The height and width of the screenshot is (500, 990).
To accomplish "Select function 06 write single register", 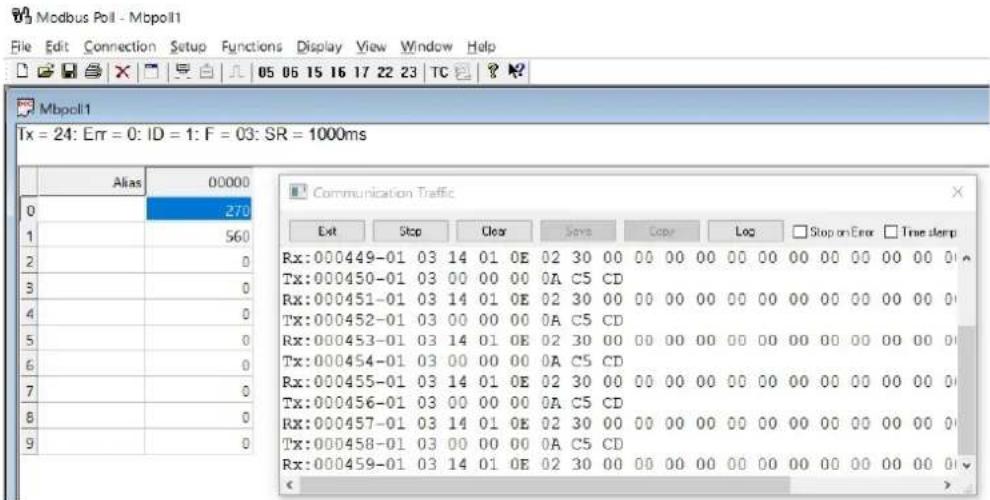I will tap(290, 73).
